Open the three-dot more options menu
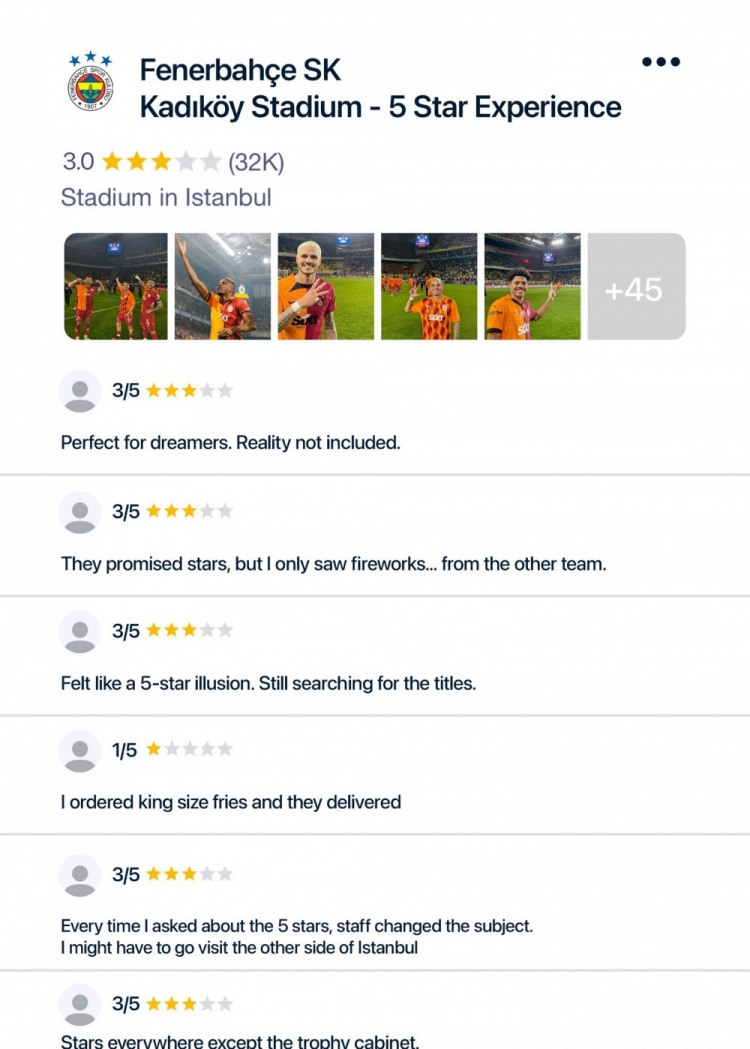 660,62
